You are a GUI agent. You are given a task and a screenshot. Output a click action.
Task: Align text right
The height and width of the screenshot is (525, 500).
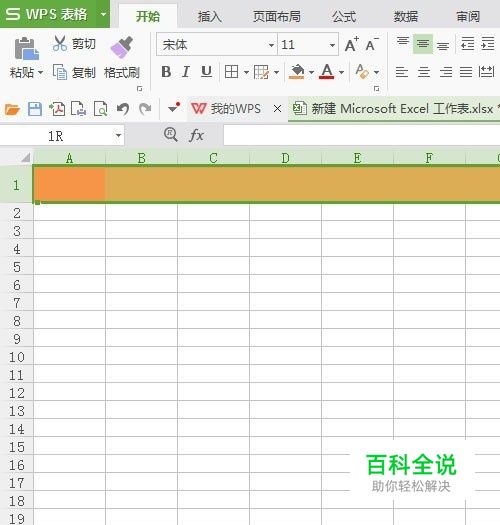point(445,72)
